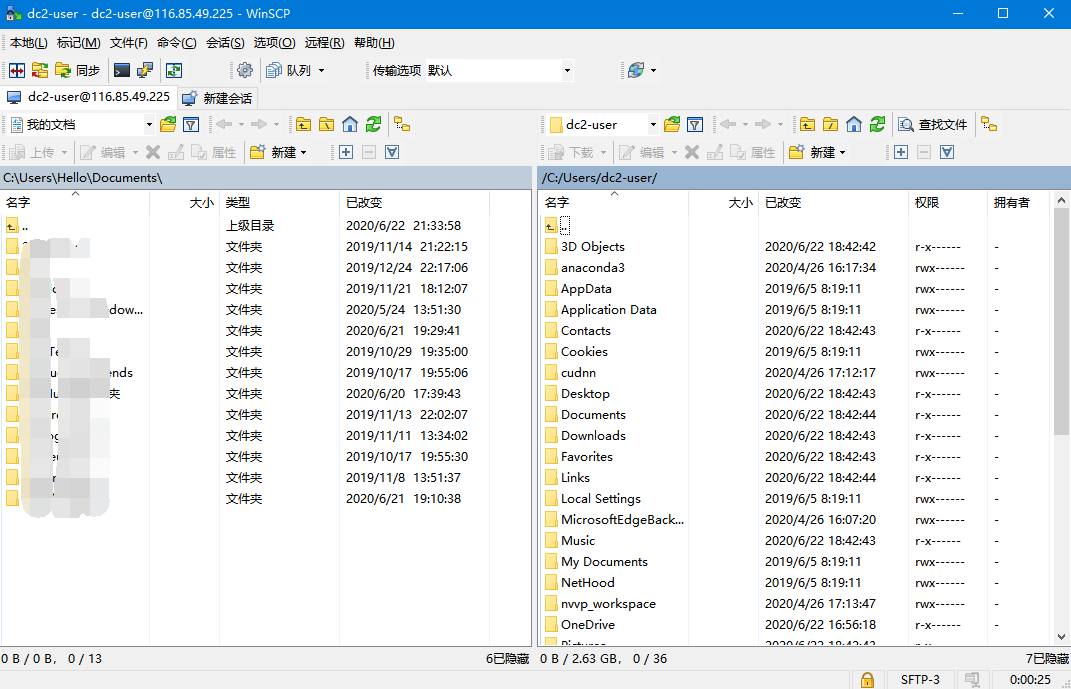Open the 会话(S) menu

[225, 43]
